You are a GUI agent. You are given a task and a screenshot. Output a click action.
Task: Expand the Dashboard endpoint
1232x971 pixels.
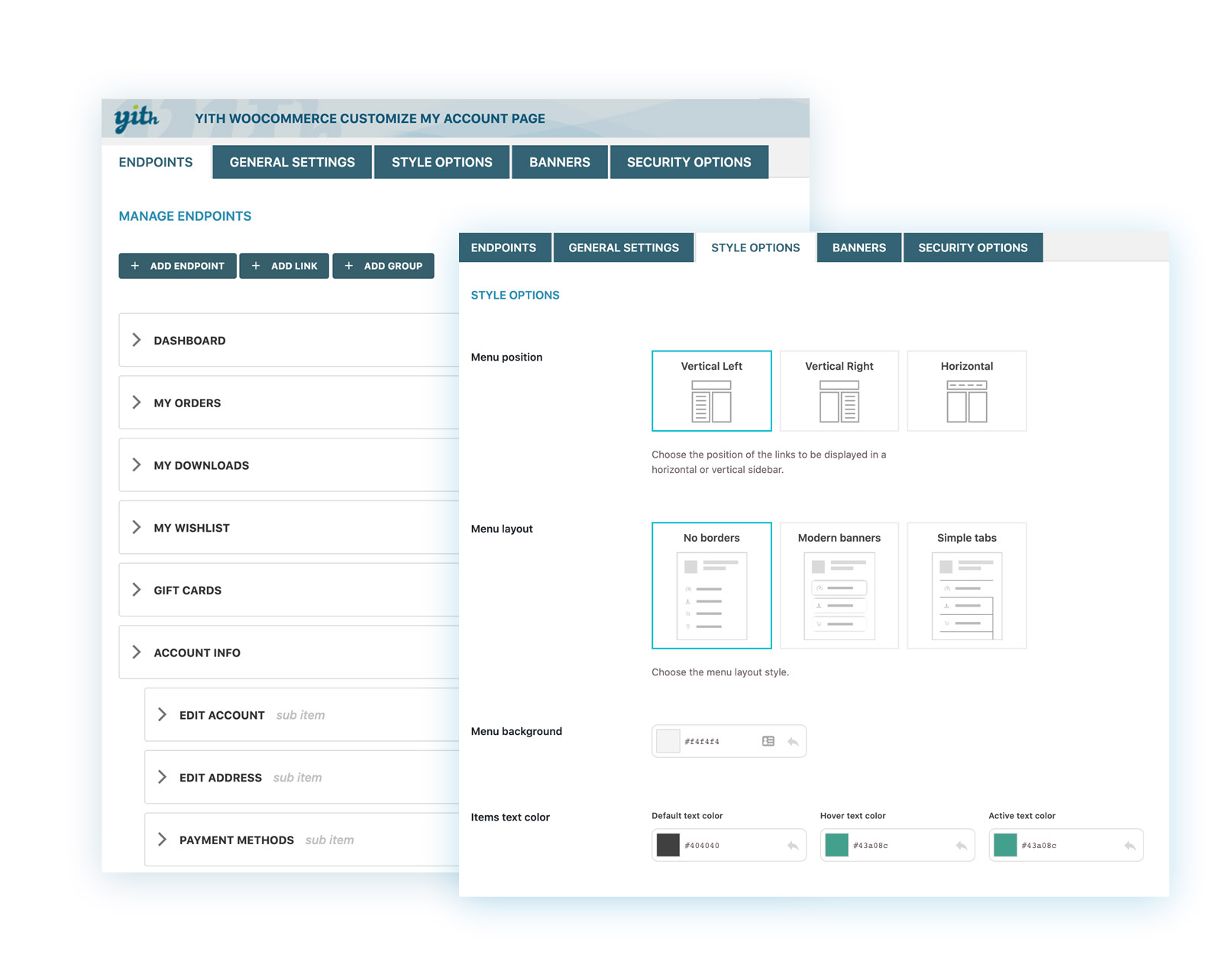[x=137, y=340]
